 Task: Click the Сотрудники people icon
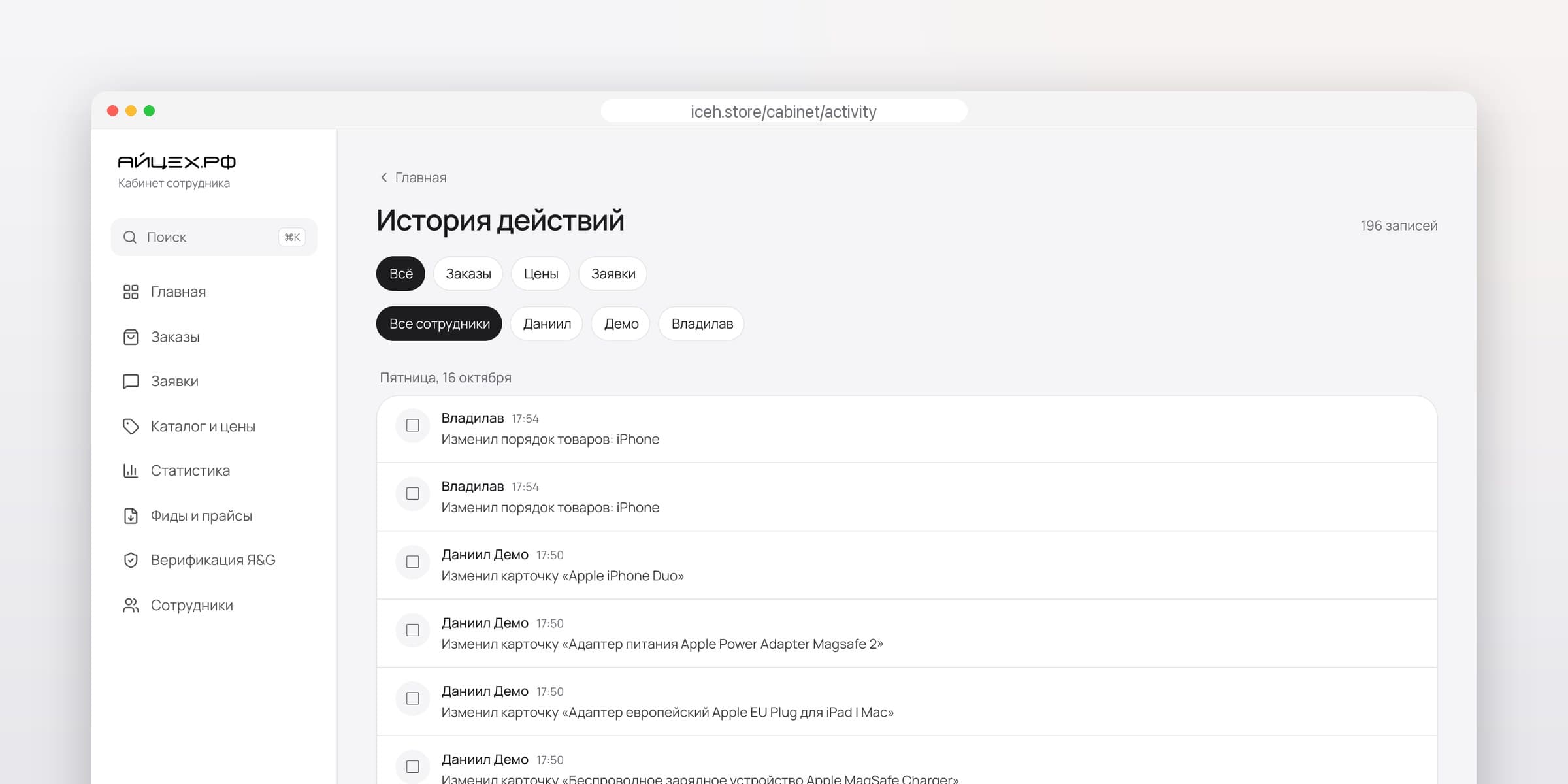131,606
